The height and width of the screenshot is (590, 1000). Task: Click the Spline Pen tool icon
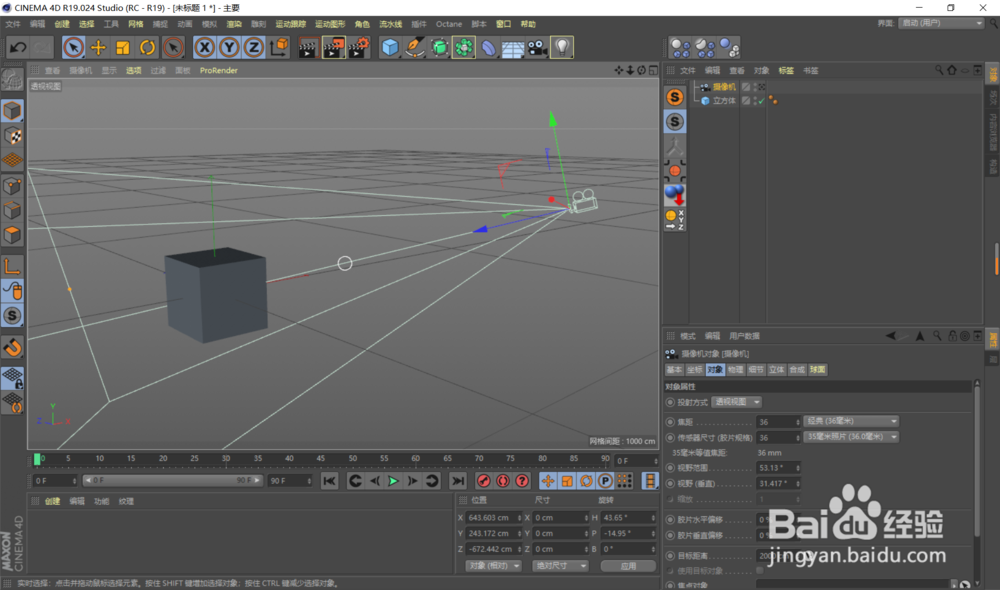pos(415,48)
